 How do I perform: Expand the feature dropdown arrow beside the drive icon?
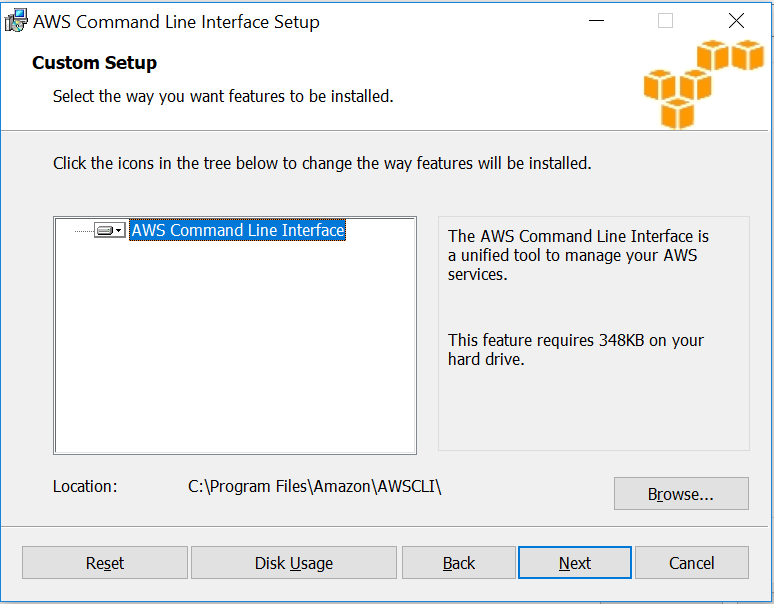(x=119, y=230)
